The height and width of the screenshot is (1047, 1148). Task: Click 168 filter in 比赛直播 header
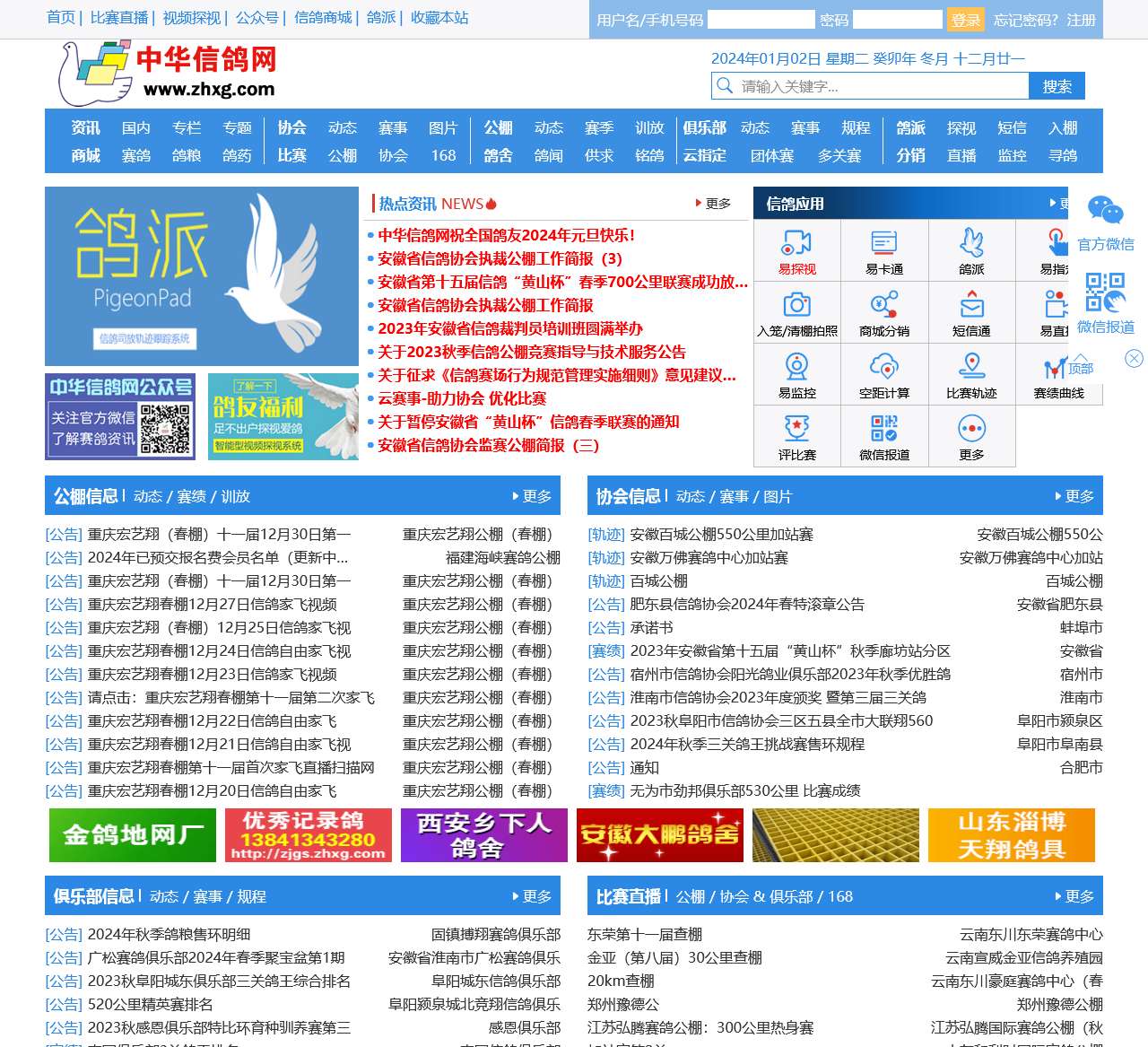click(x=840, y=896)
